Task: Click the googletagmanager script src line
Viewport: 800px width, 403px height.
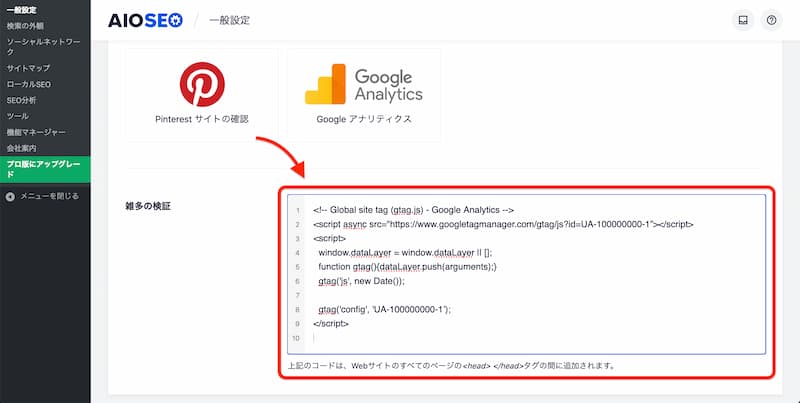Action: click(503, 224)
